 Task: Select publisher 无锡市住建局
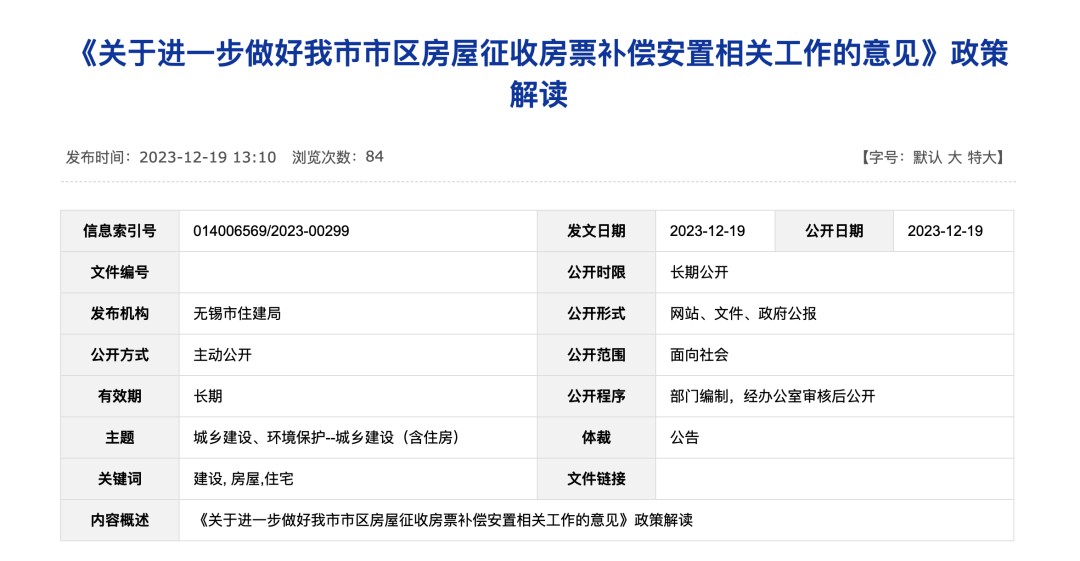pos(237,314)
